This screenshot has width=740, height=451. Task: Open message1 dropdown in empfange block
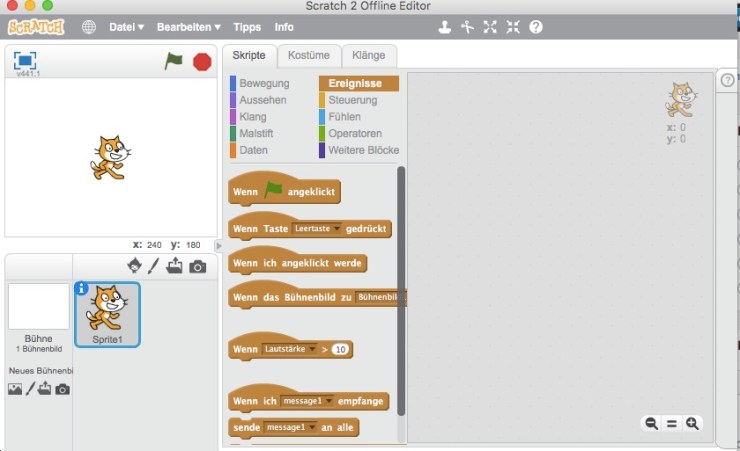pyautogui.click(x=307, y=401)
